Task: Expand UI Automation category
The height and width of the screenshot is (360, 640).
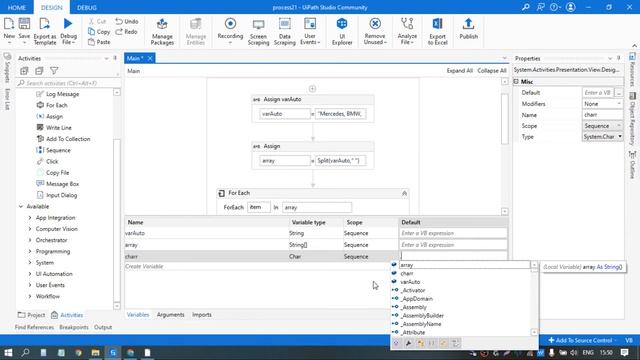Action: point(30,274)
